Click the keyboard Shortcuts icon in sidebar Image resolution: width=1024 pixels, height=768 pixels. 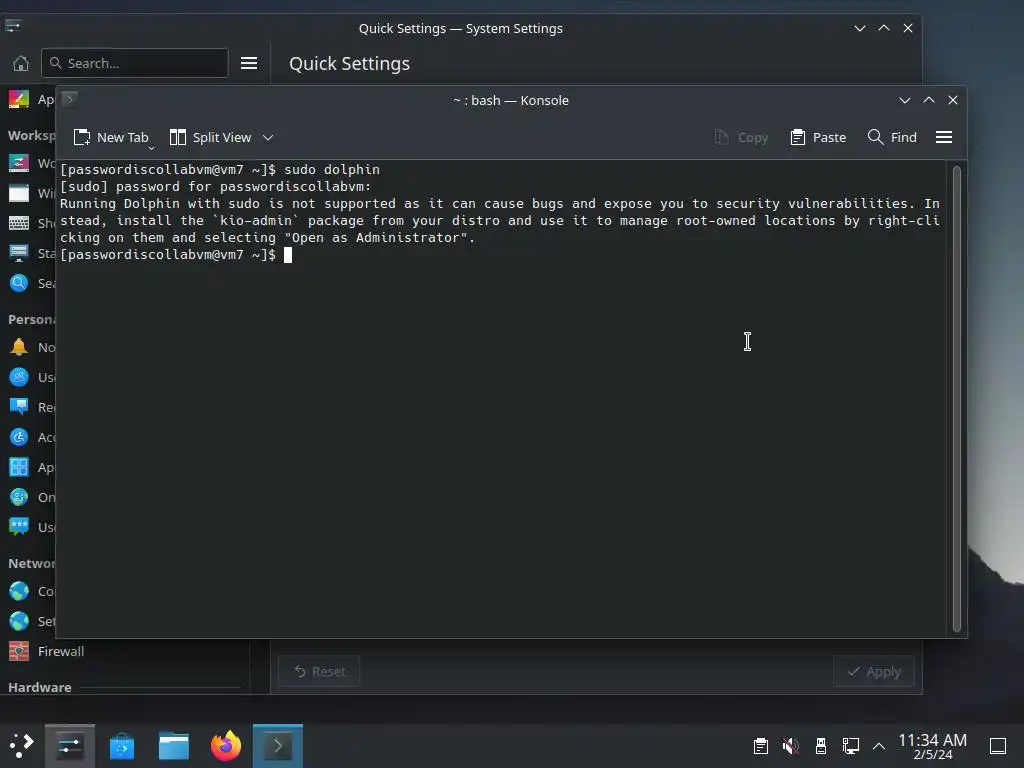[x=19, y=223]
